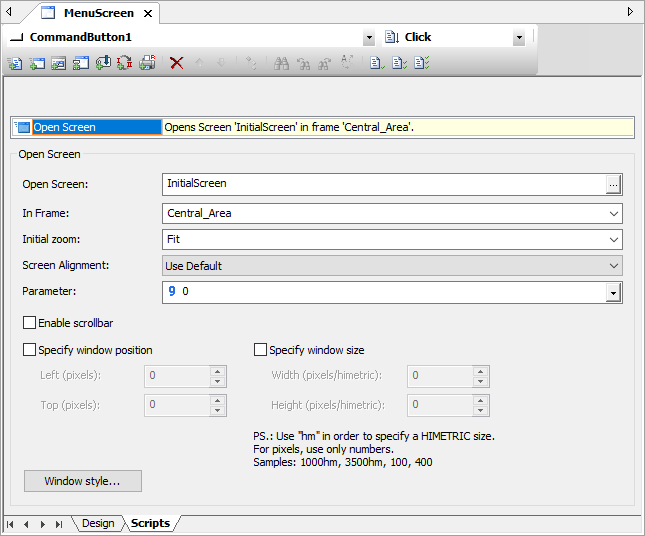Viewport: 645px width, 536px height.
Task: Click the blue 9 parameter type icon
Action: point(172,291)
